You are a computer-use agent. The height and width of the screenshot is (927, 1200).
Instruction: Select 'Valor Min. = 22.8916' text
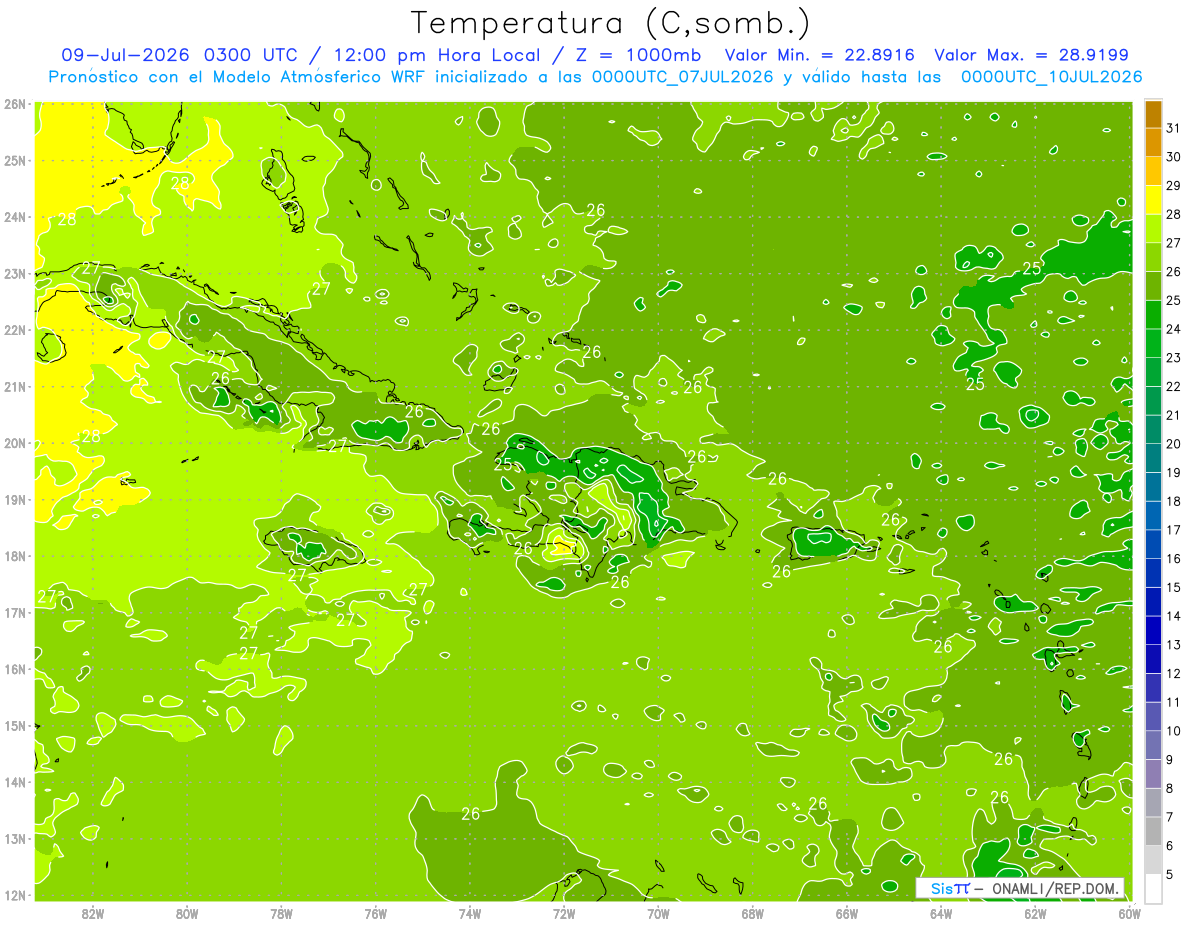820,55
